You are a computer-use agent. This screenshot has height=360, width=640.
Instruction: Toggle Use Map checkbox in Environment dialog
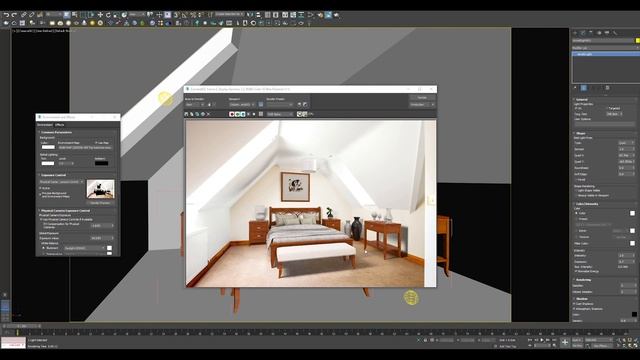point(96,143)
